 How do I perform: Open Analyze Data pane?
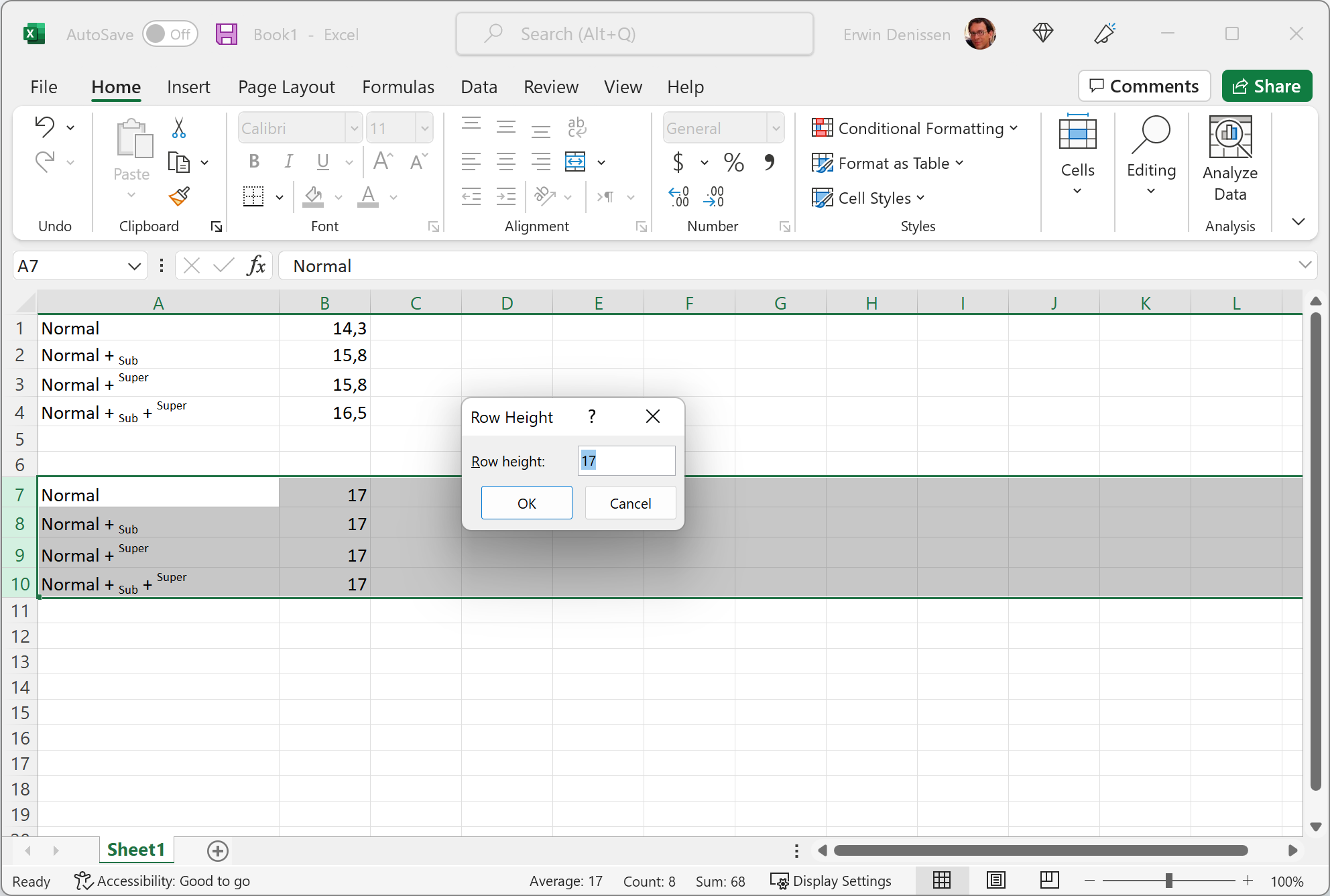tap(1230, 159)
